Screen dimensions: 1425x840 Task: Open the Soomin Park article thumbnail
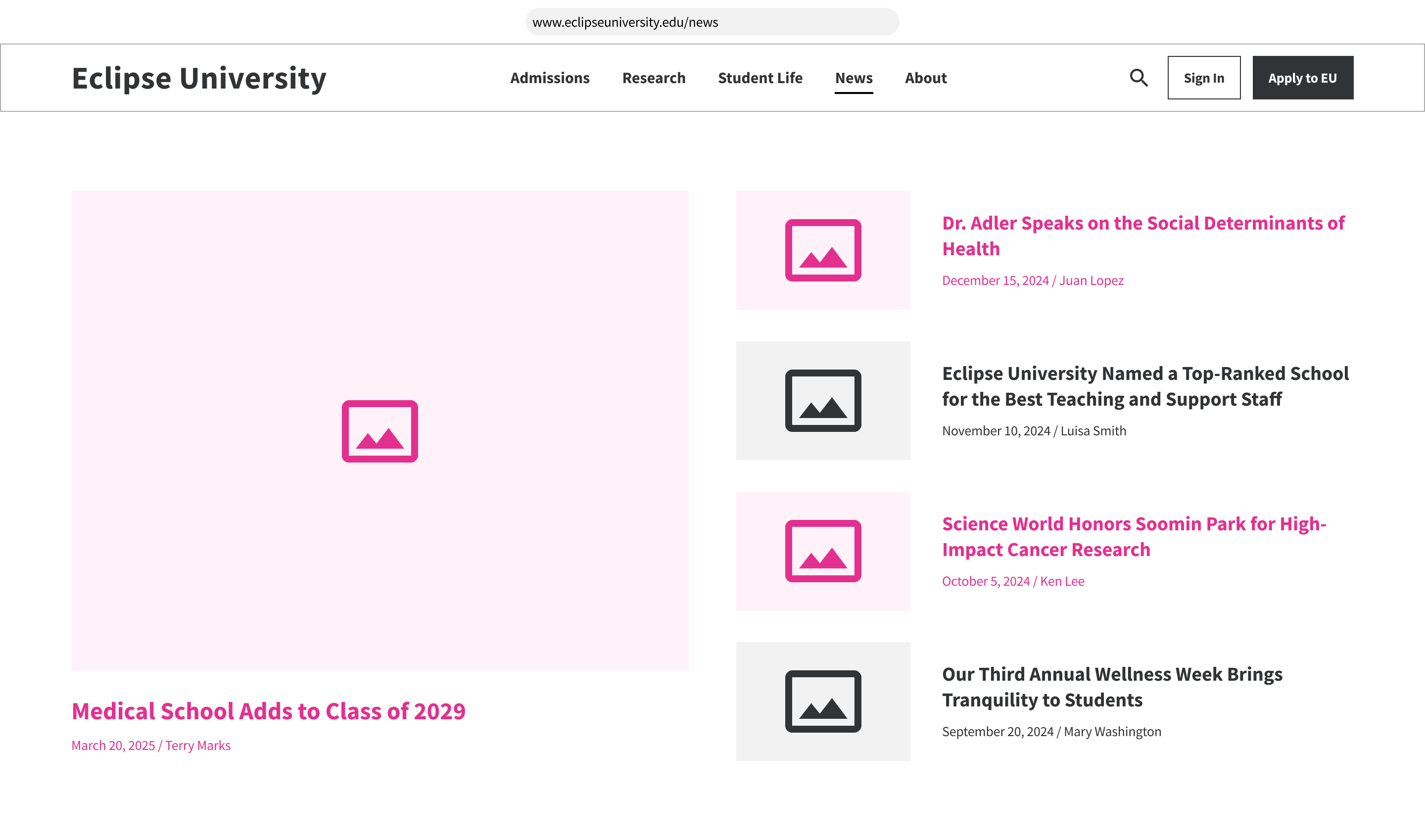point(823,551)
